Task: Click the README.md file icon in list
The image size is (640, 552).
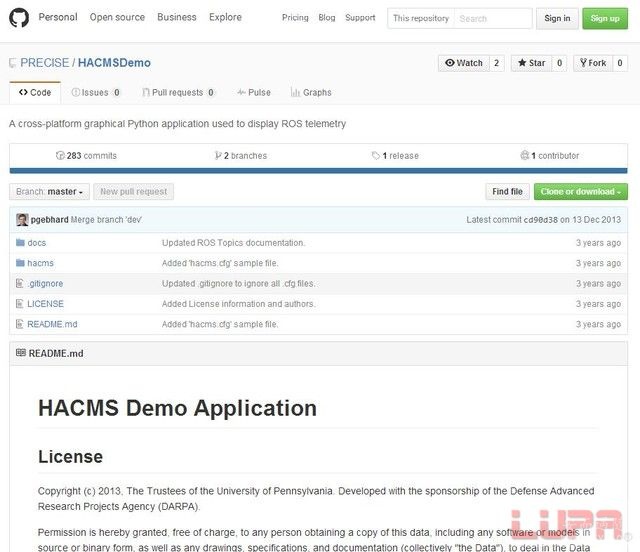Action: pos(19,324)
